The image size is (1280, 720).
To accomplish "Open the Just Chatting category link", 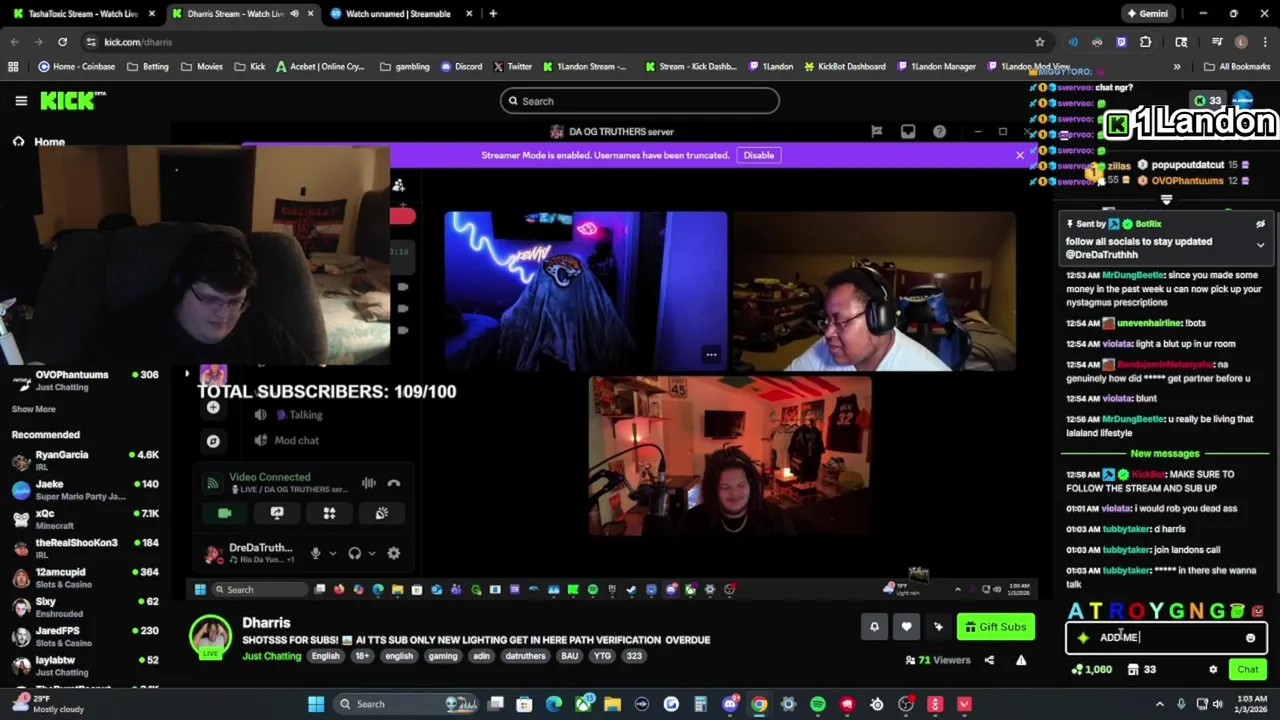I will [x=271, y=656].
